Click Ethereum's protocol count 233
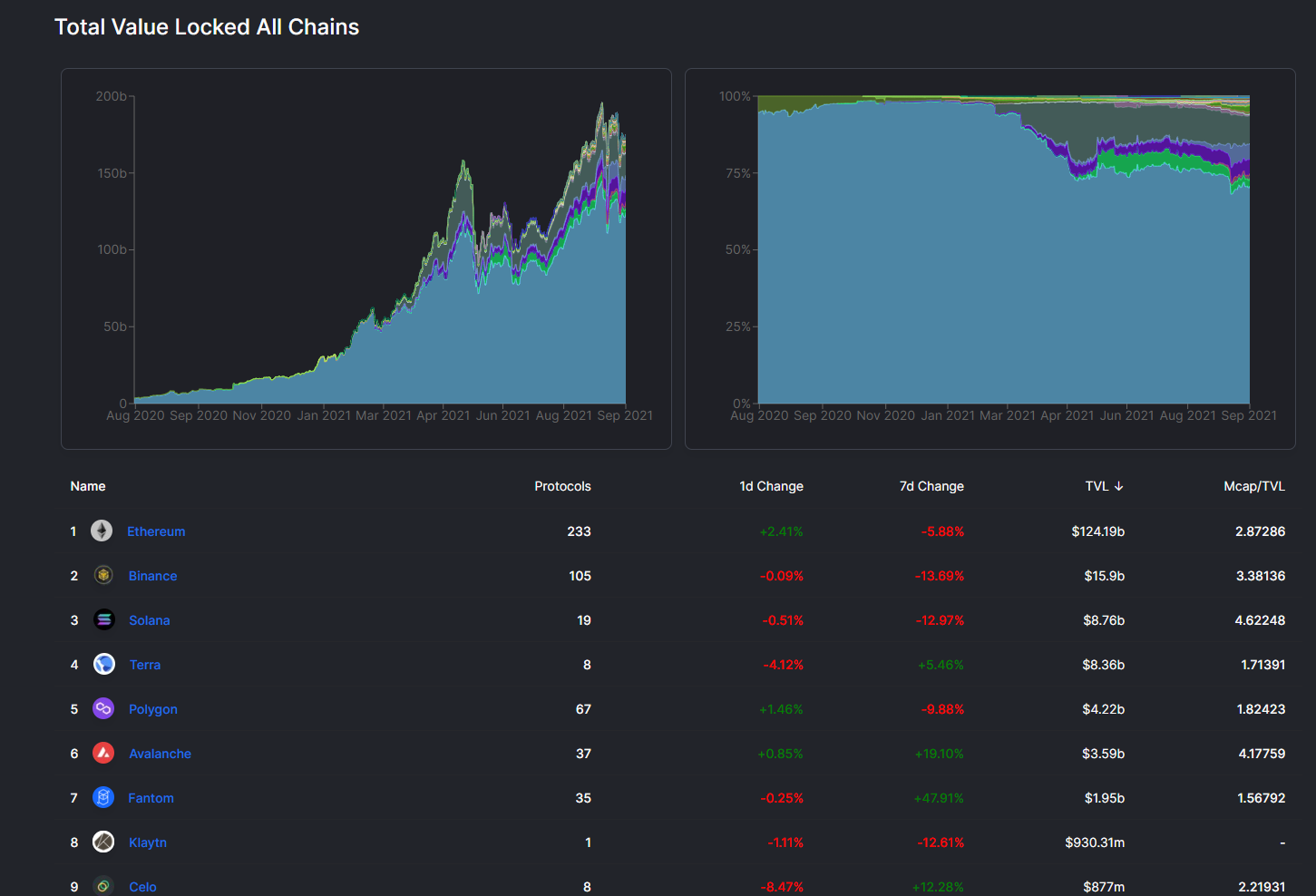The height and width of the screenshot is (896, 1316). [x=579, y=531]
